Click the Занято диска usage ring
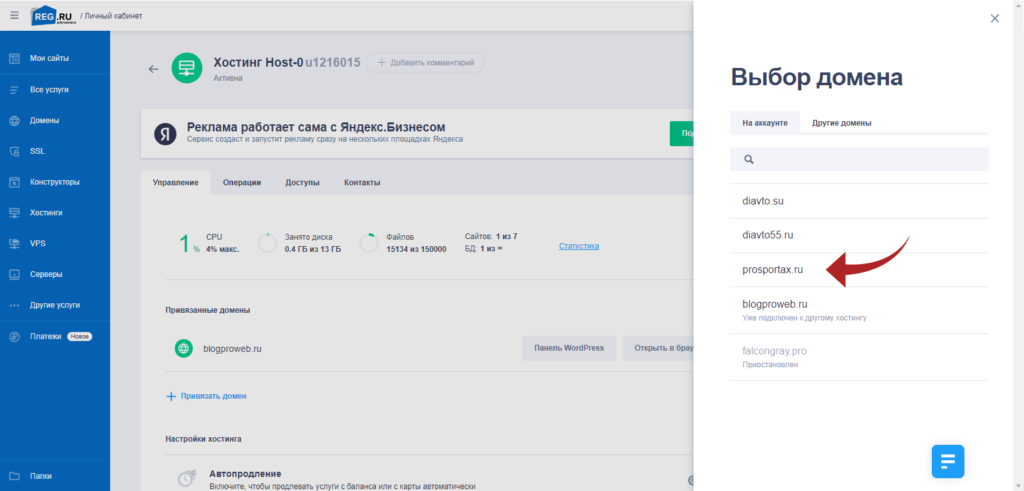Viewport: 1024px width, 491px height. click(268, 243)
